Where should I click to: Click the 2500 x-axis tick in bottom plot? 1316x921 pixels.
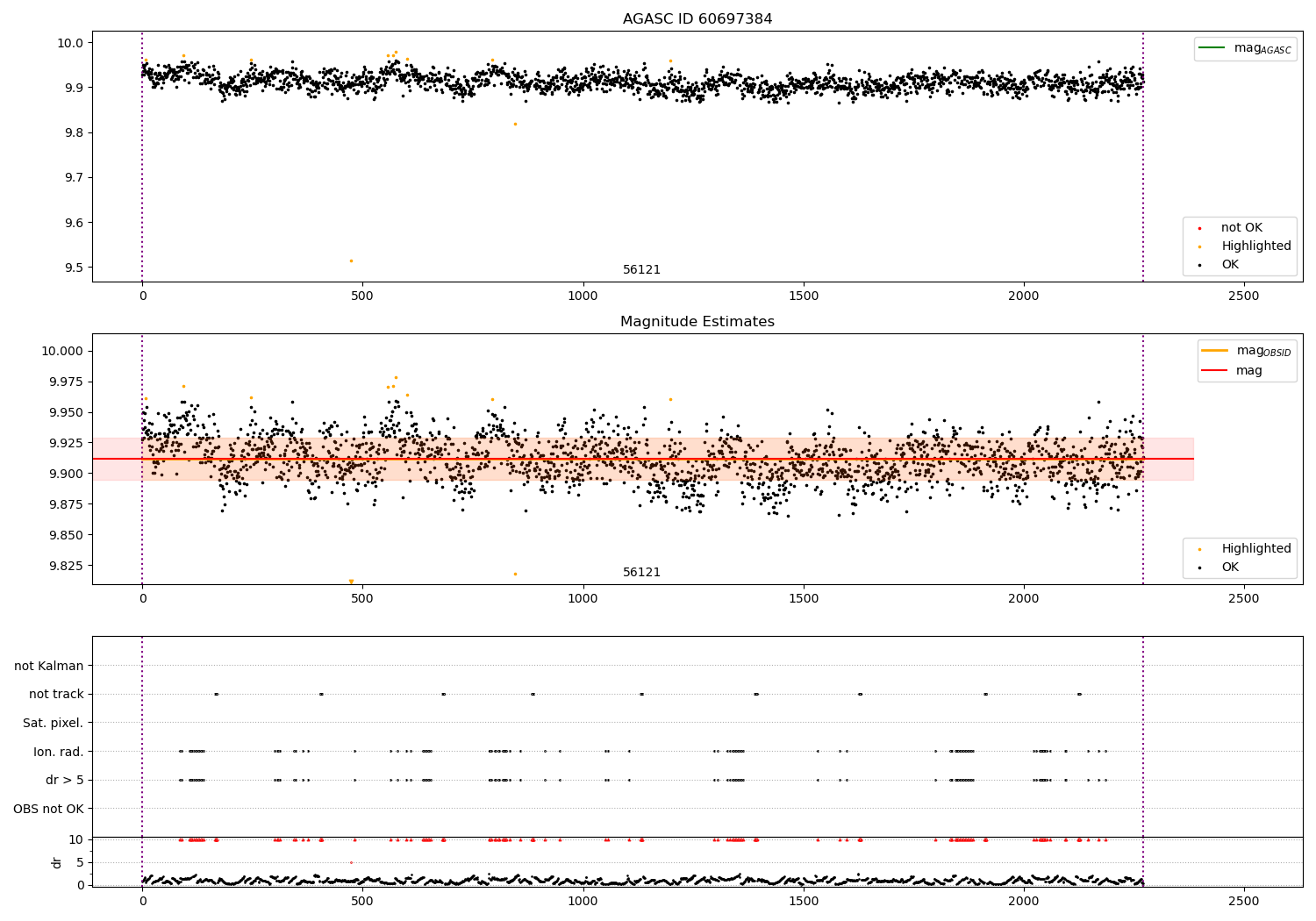pyautogui.click(x=1244, y=902)
